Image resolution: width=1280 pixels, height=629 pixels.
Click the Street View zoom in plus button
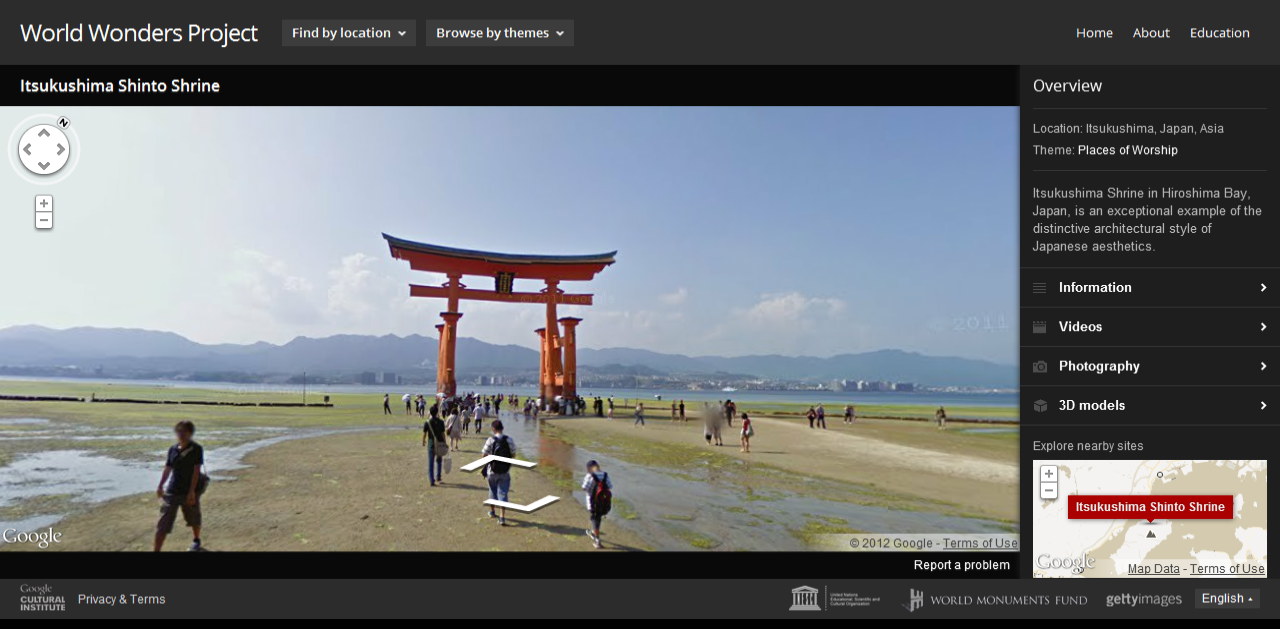click(44, 203)
